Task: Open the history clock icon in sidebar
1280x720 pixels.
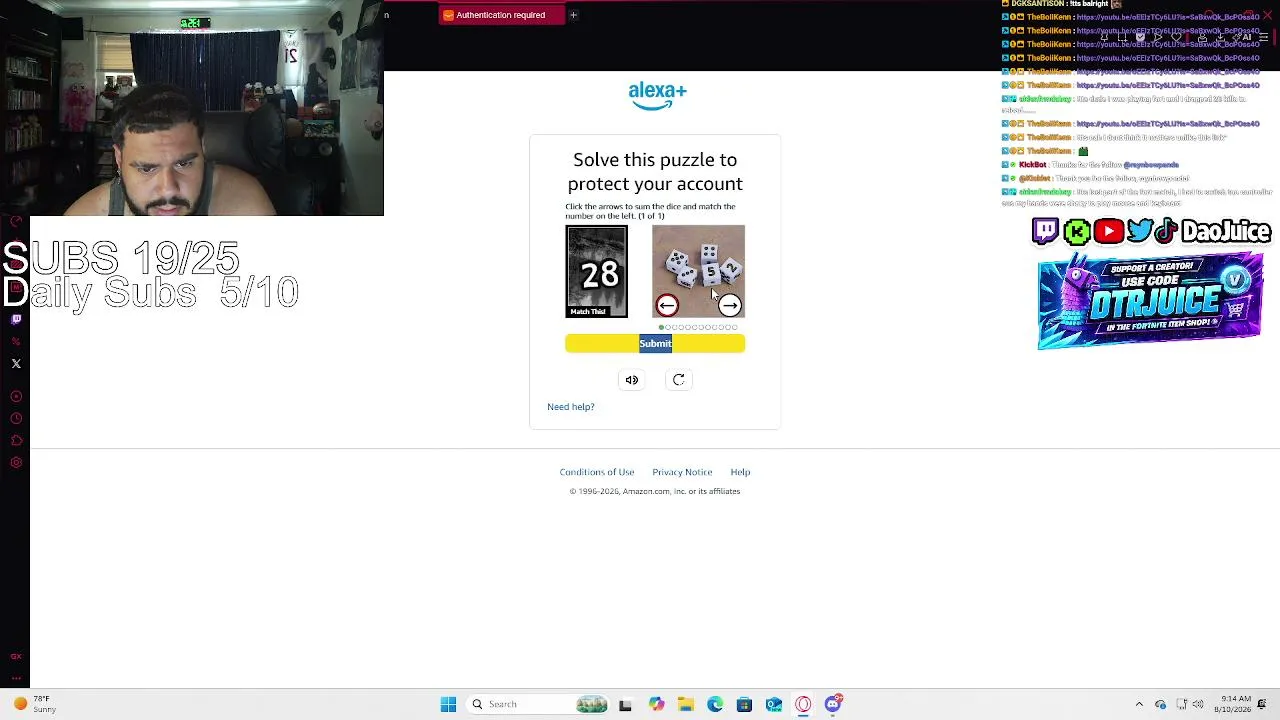Action: coord(16,419)
